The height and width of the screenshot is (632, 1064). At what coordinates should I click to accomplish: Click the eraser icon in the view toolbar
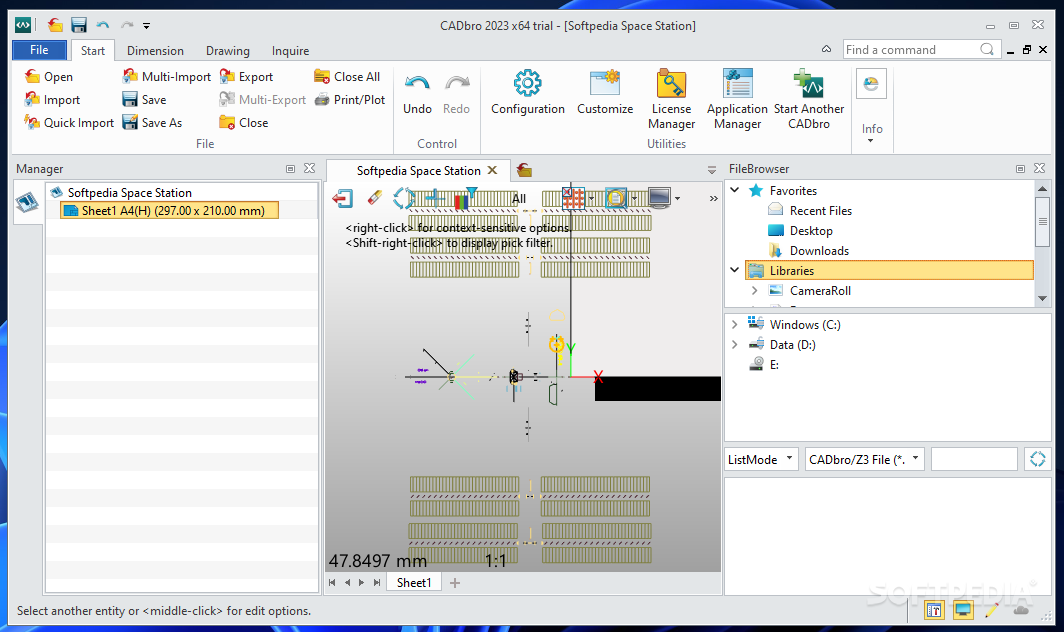[375, 198]
